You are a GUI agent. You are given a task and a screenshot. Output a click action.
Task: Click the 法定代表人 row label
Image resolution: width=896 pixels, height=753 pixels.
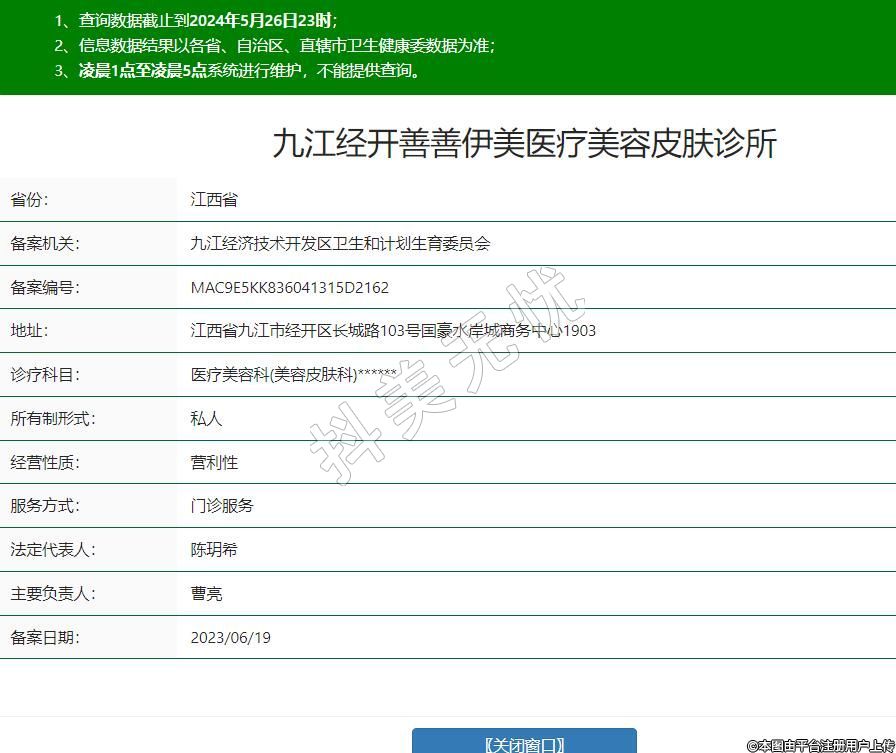coord(52,550)
